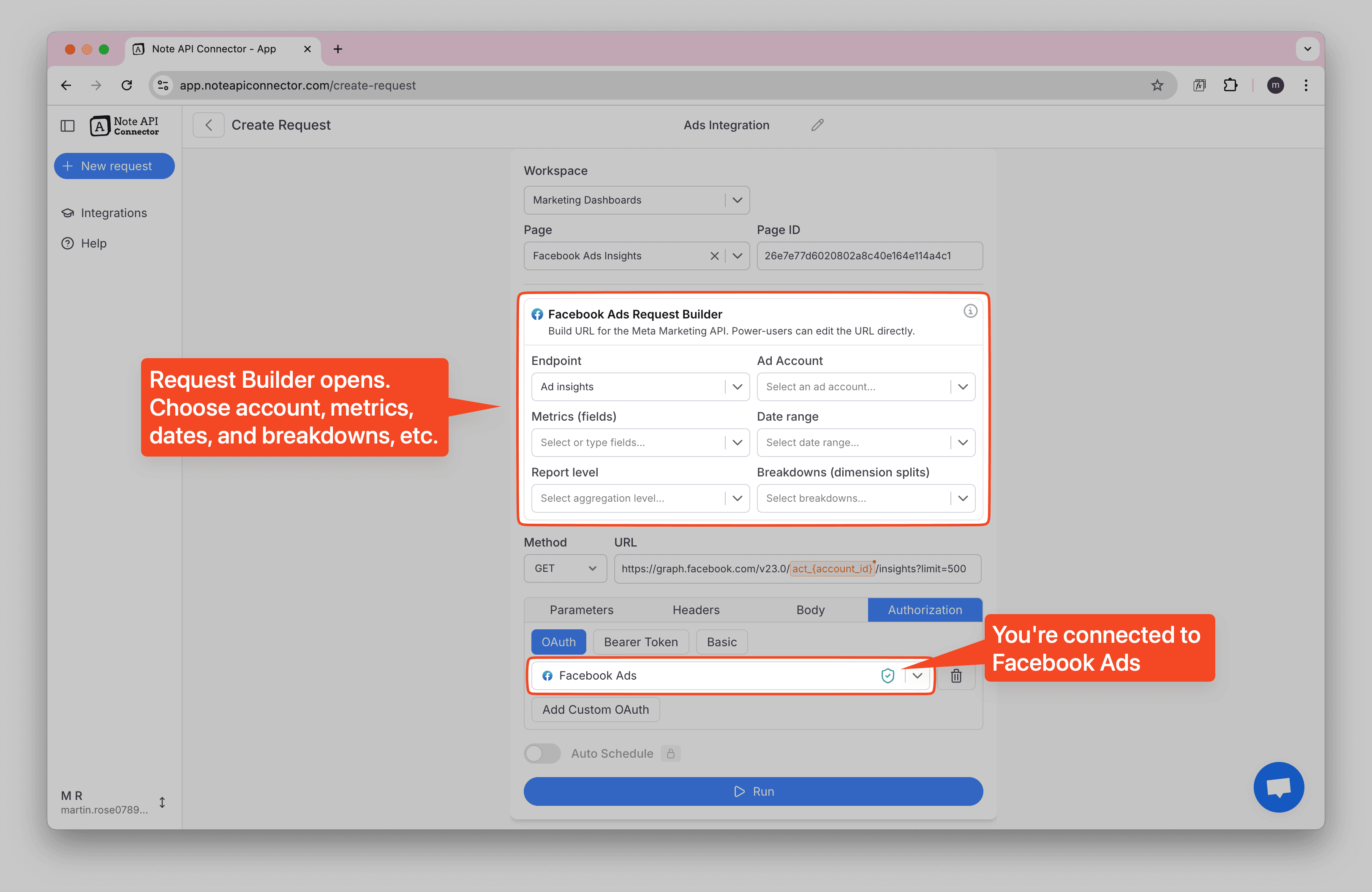The width and height of the screenshot is (1372, 892).
Task: Toggle the Auto Schedule switch
Action: [x=542, y=753]
